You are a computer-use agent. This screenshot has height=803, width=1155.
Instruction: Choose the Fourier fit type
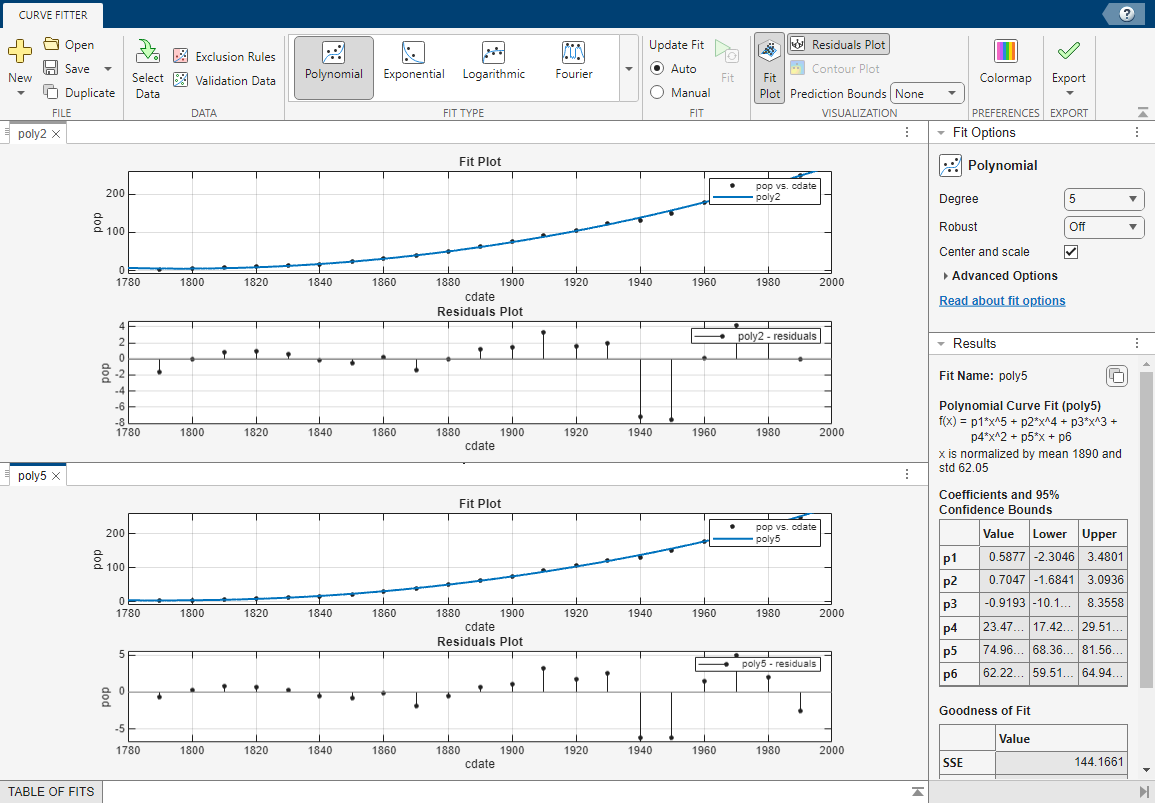tap(573, 62)
